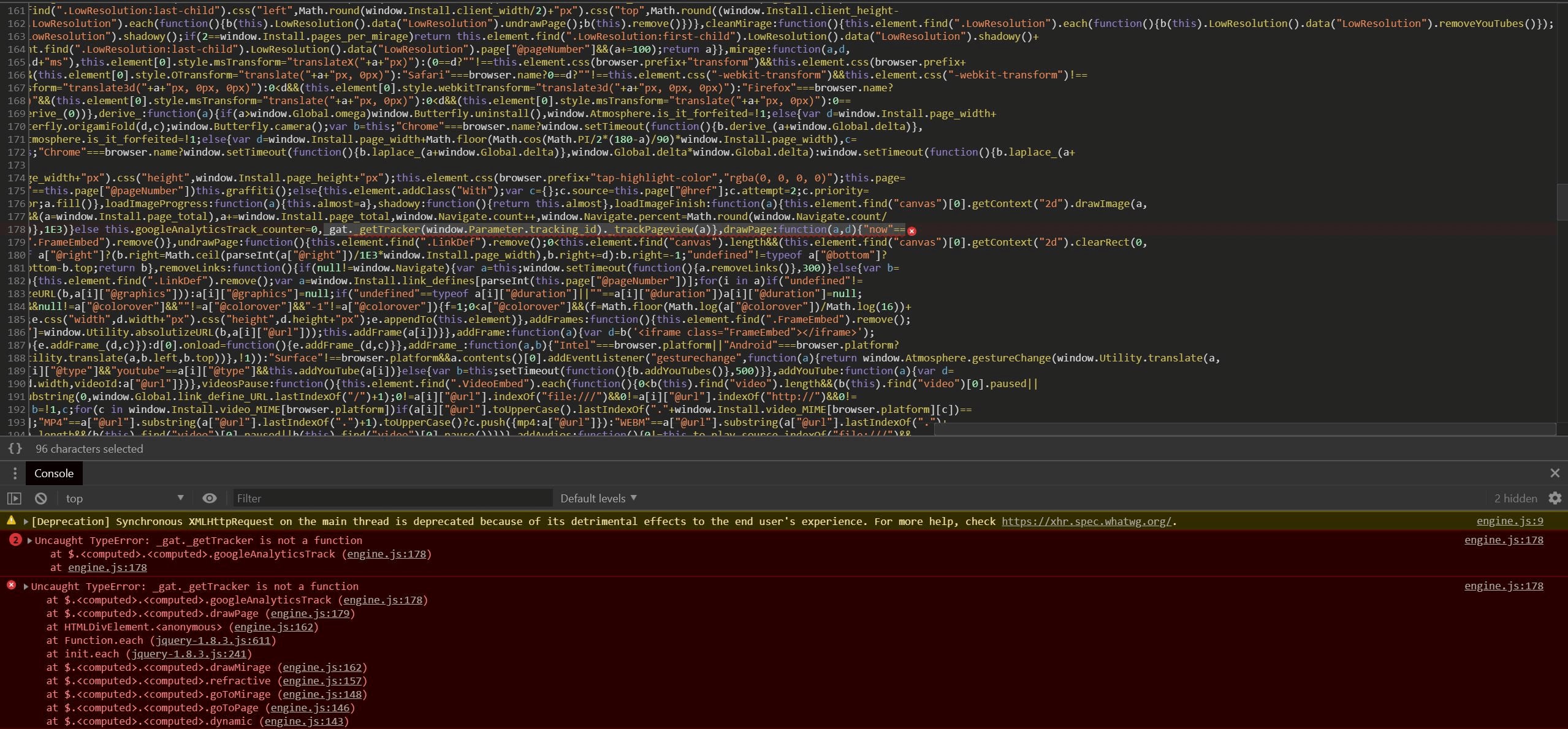Open the engine.js:9 source link
This screenshot has height=729, width=1568.
pos(1509,521)
